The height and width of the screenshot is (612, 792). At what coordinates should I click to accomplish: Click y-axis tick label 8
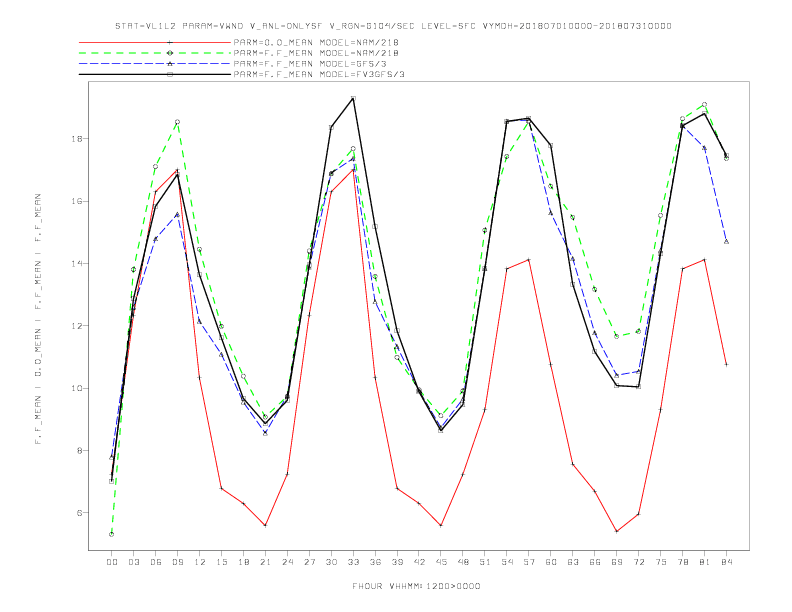79,450
